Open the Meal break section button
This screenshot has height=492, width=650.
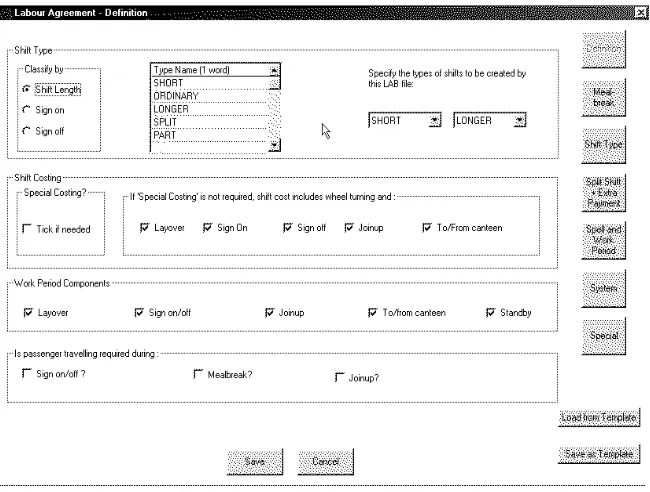coord(604,97)
